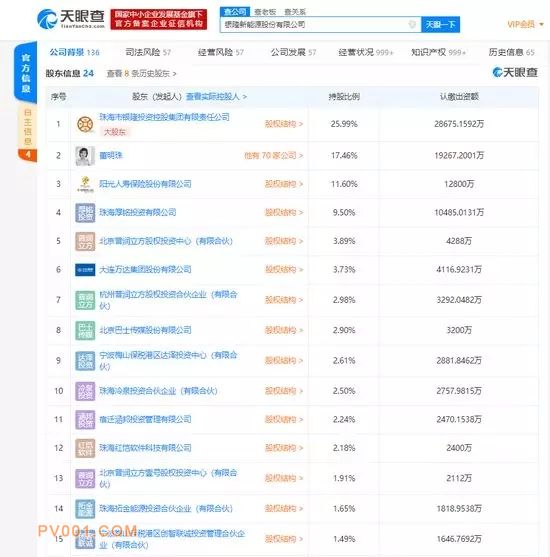Viewport: 550px width, 557px height.
Task: Clear the search box with the clear icon
Action: pyautogui.click(x=412, y=25)
